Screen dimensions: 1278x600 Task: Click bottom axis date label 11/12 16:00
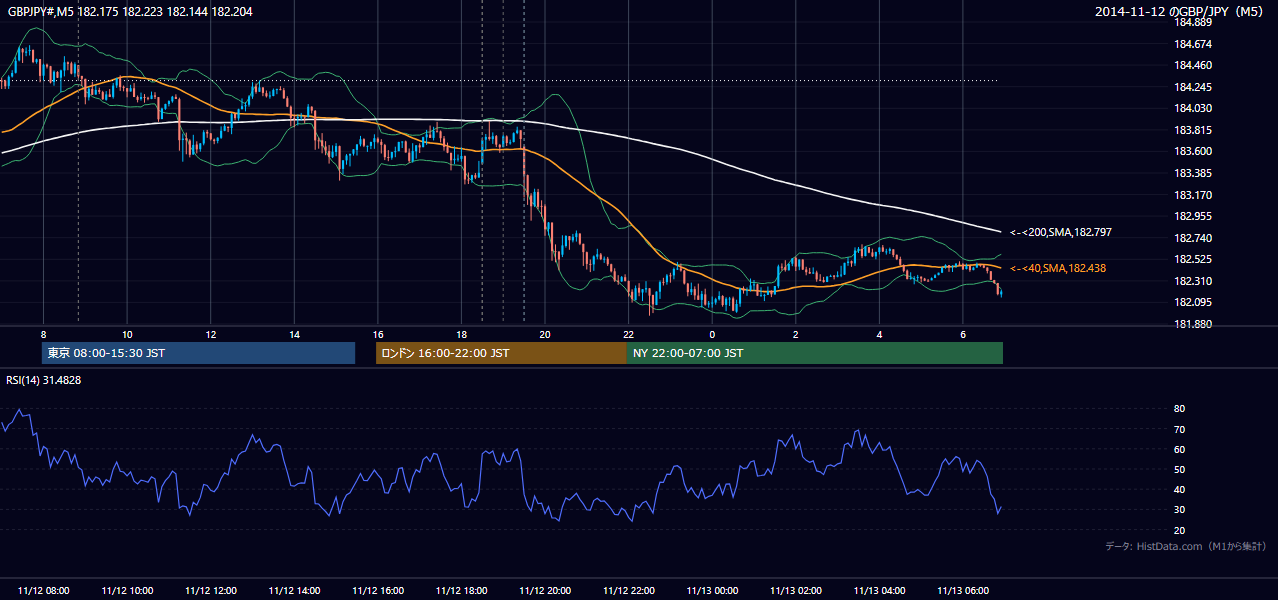tap(378, 591)
